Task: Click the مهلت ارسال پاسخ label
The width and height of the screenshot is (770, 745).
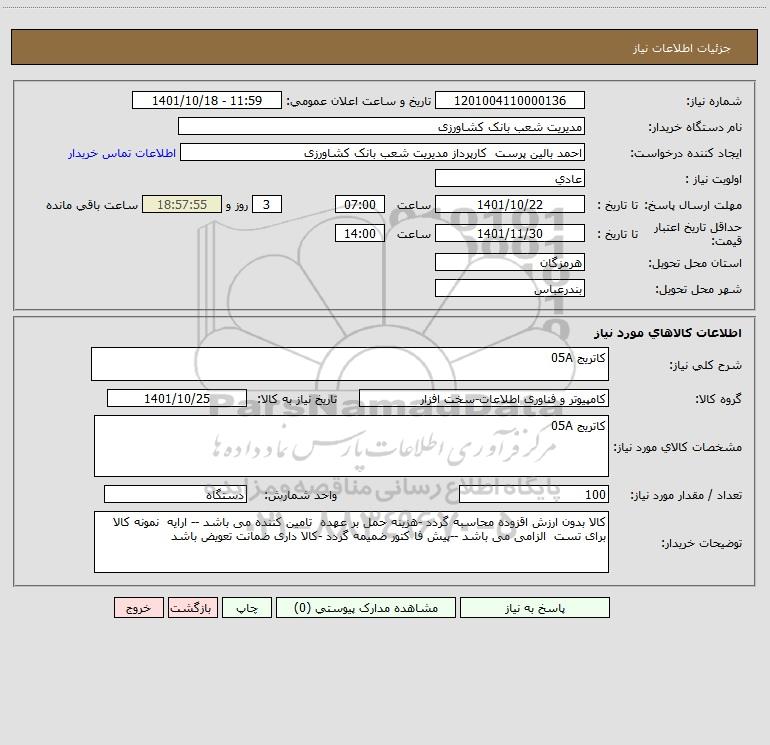Action: click(x=693, y=205)
